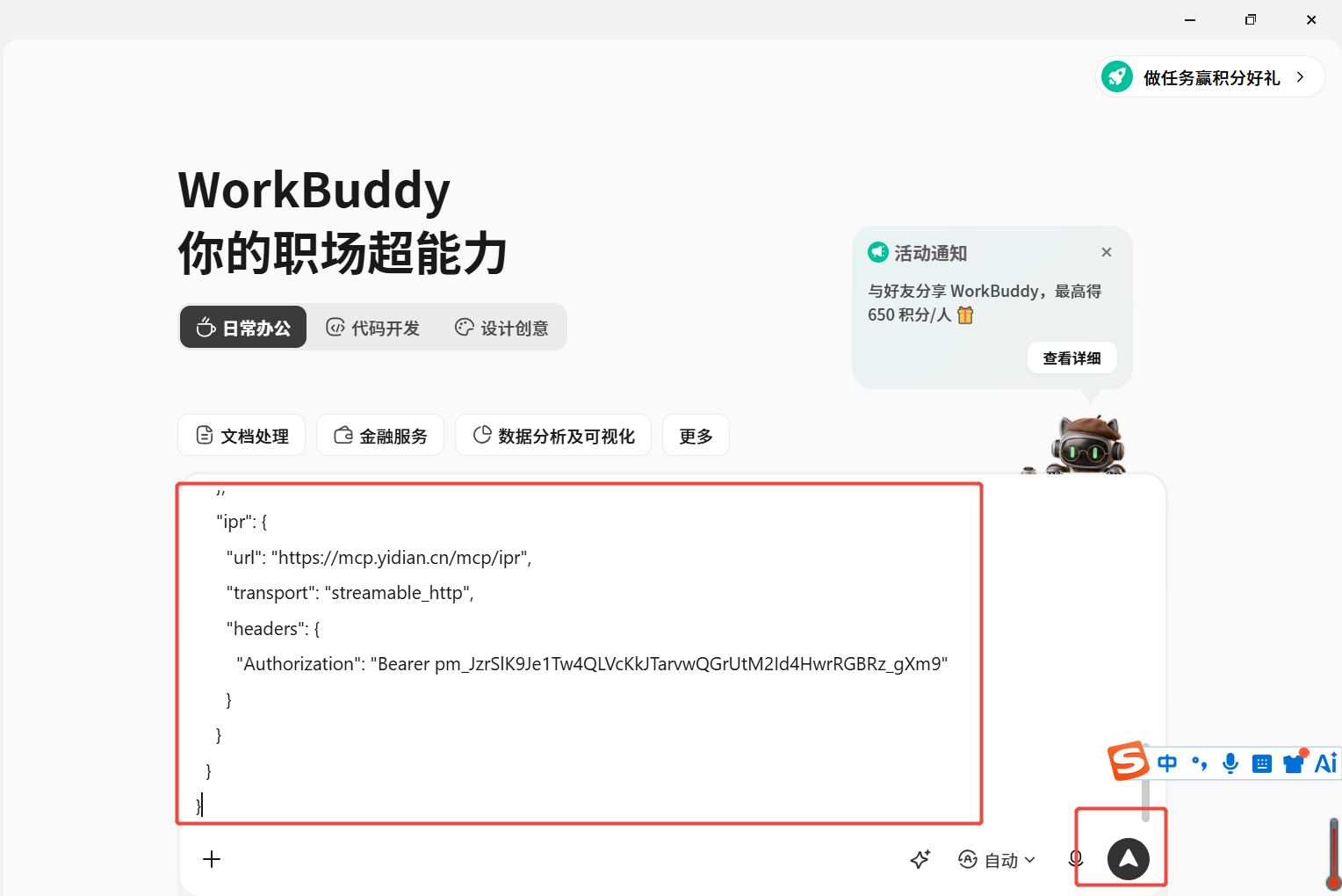Switch to the 代码开发 tab
The height and width of the screenshot is (896, 1342).
[373, 328]
